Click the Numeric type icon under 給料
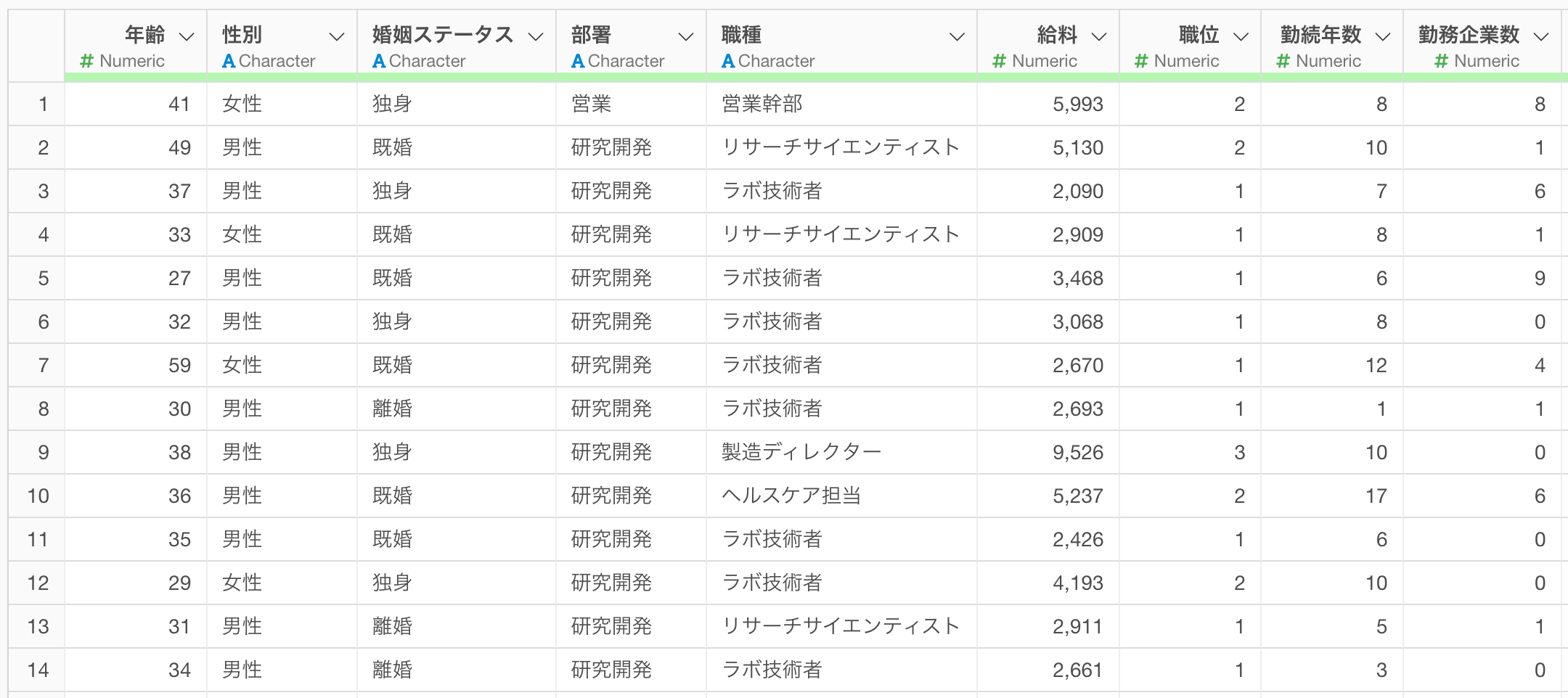Screen dimensions: 1568x698 [1000, 61]
